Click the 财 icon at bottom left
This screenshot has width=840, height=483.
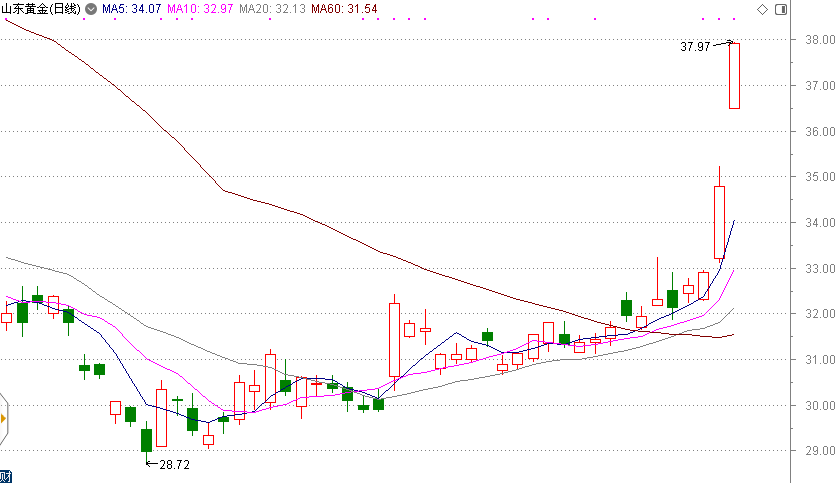[x=4, y=475]
